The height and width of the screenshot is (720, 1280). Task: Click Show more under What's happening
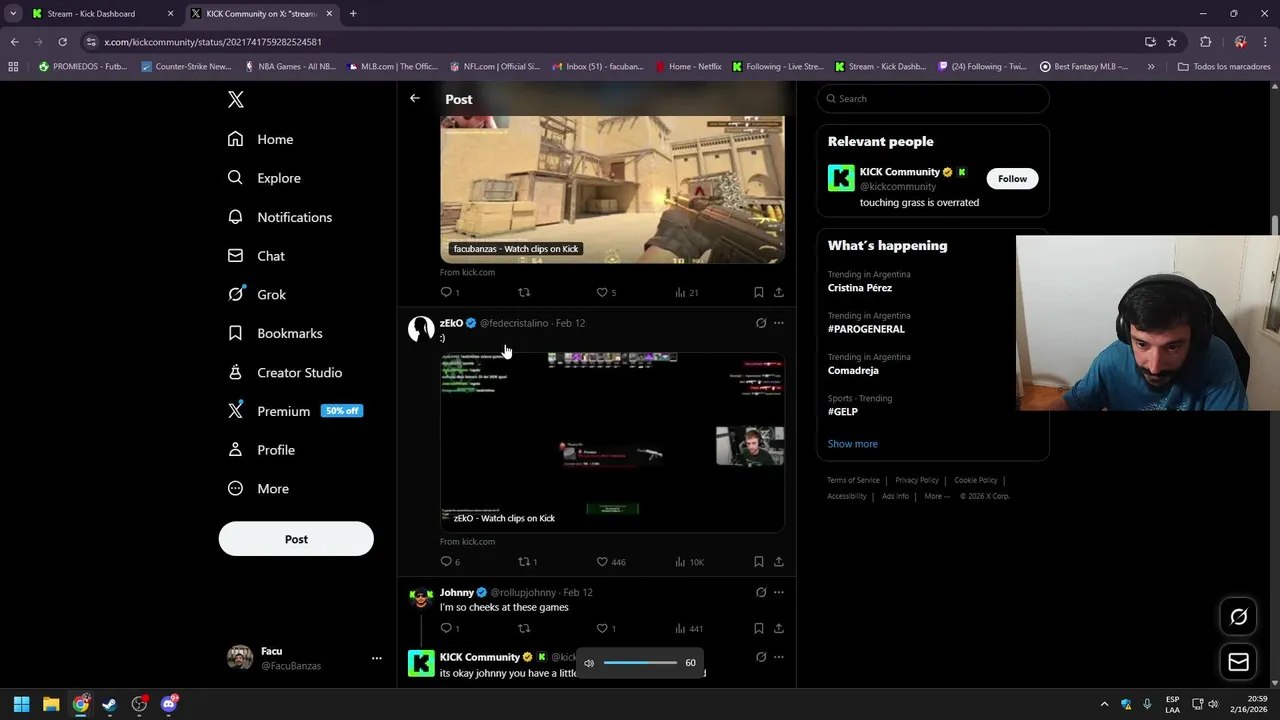pyautogui.click(x=852, y=443)
